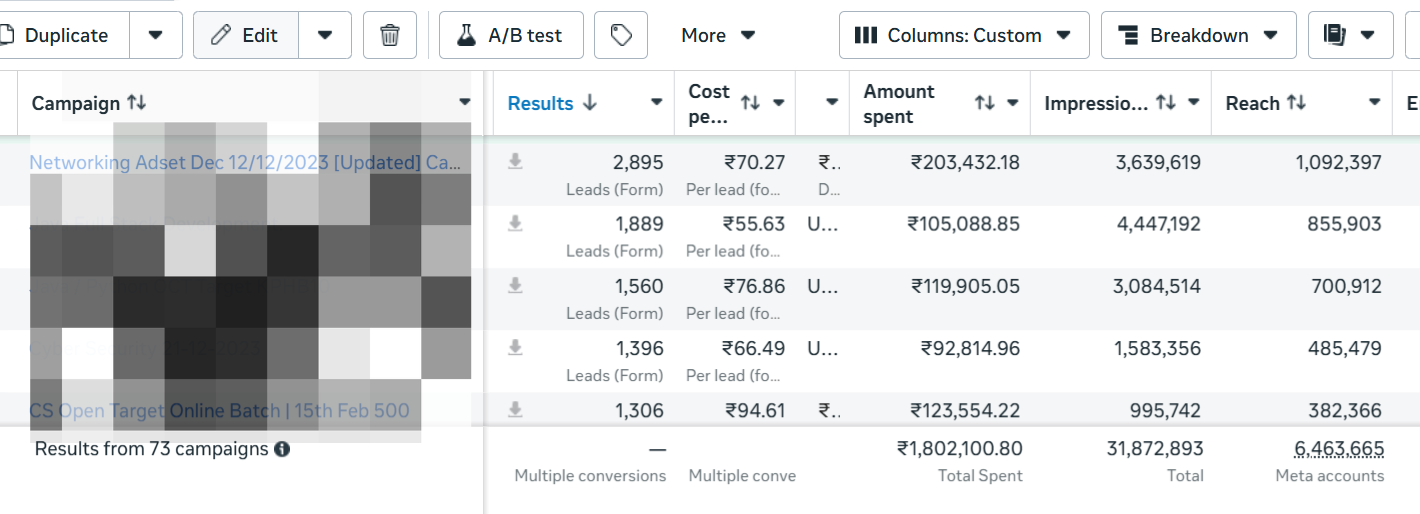
Task: Click the Edit pencil button
Action: (245, 35)
